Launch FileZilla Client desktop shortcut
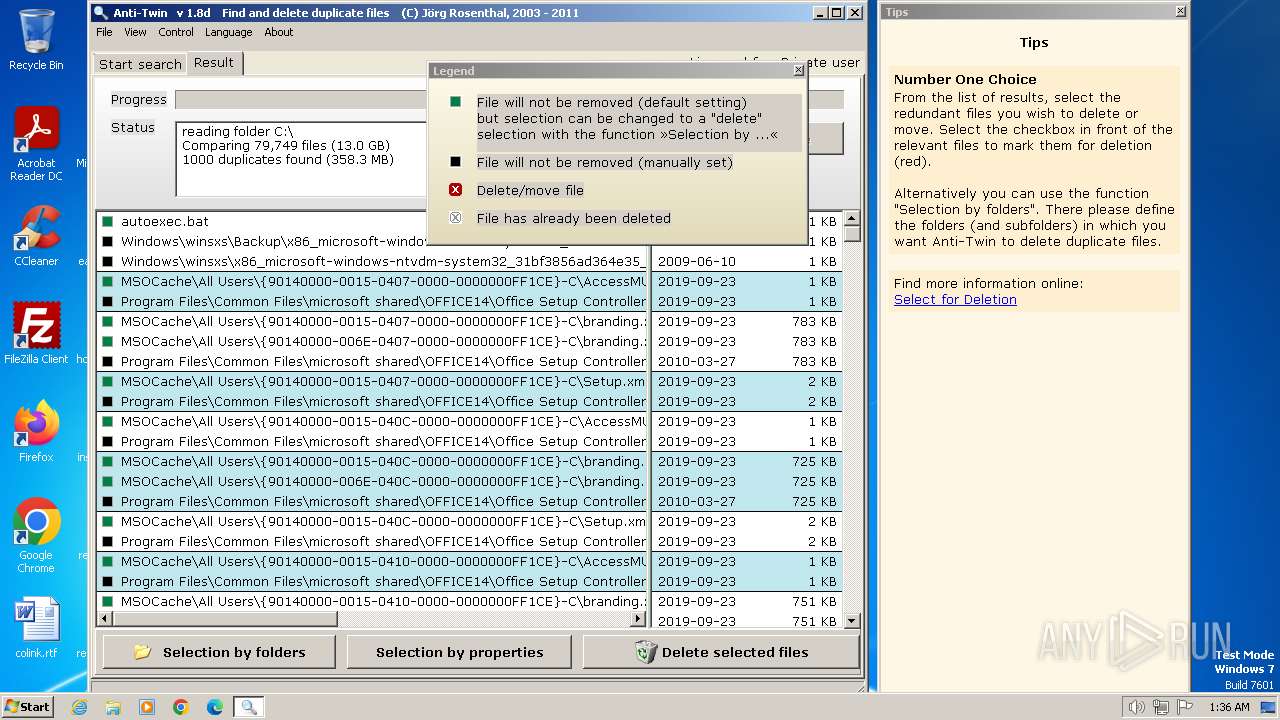 coord(36,334)
